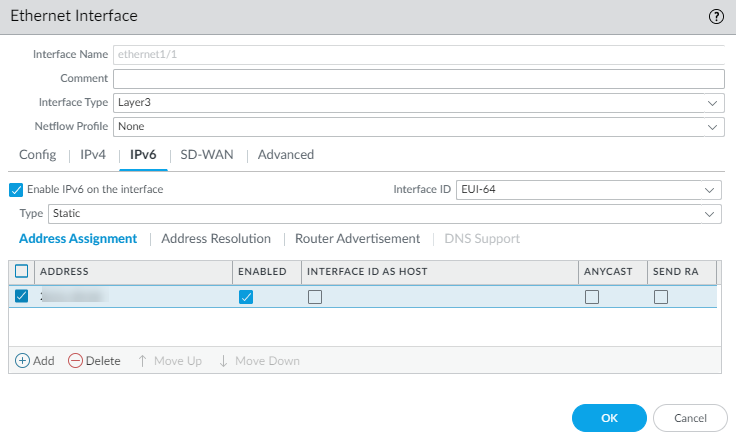The height and width of the screenshot is (445, 736).
Task: Click the Delete address minus icon
Action: pyautogui.click(x=75, y=361)
